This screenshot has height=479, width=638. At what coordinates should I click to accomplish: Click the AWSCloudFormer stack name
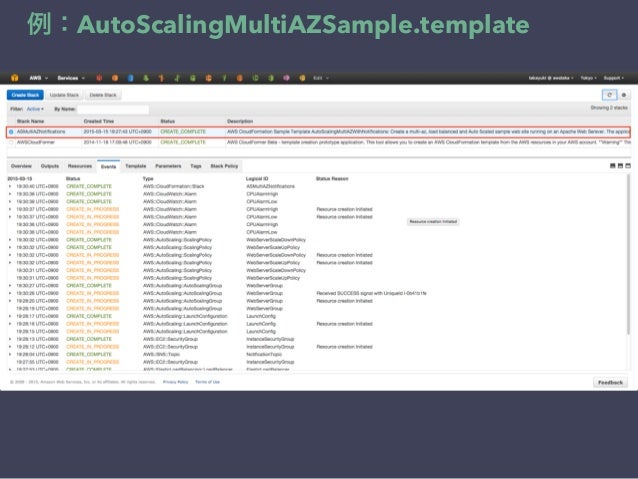(x=36, y=142)
